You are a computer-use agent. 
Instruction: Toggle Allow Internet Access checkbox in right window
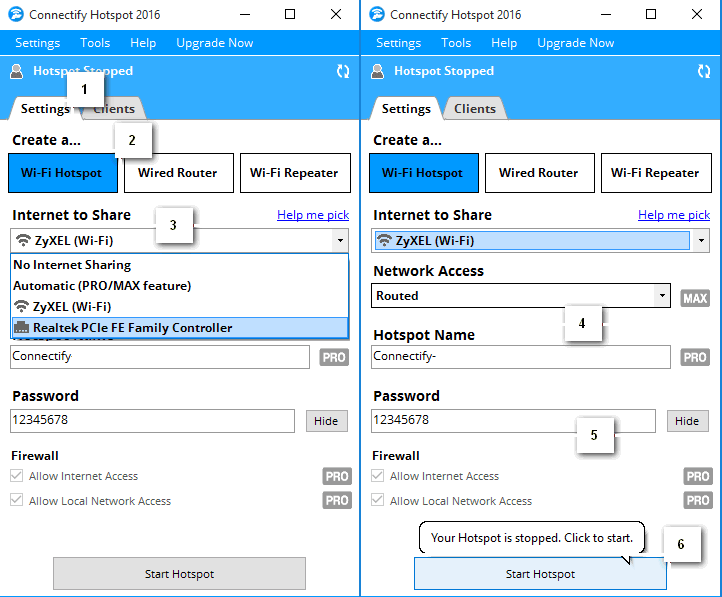pos(378,475)
